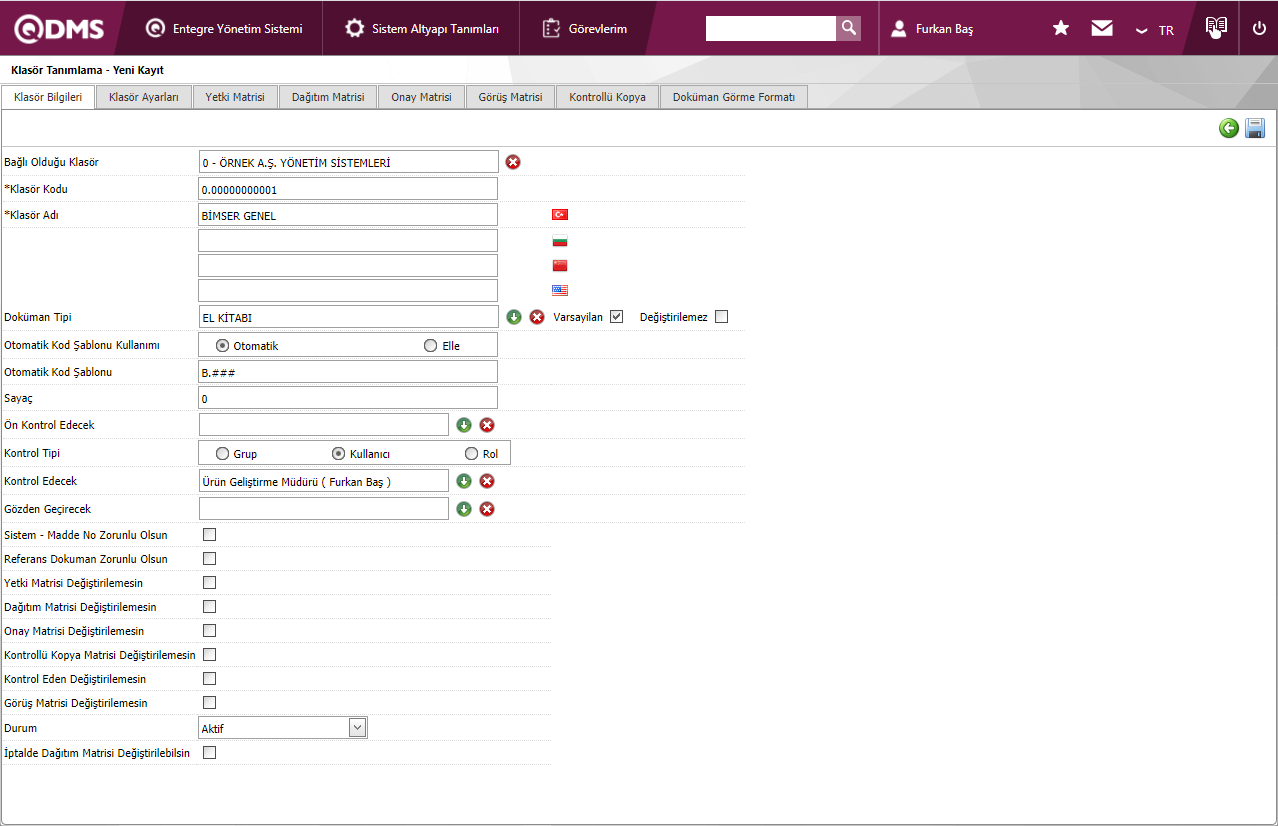The height and width of the screenshot is (826, 1278).
Task: Click the save floppy disk icon
Action: [x=1255, y=128]
